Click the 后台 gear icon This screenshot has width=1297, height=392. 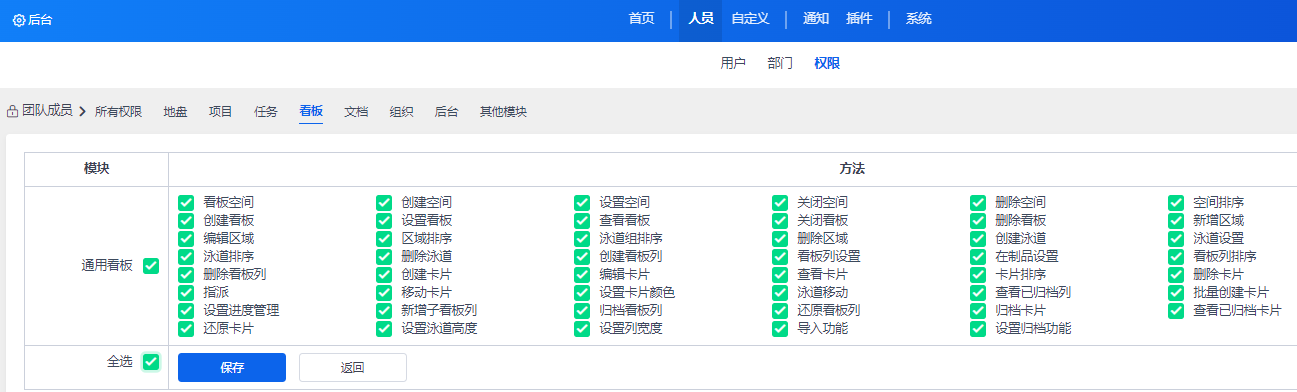click(18, 19)
